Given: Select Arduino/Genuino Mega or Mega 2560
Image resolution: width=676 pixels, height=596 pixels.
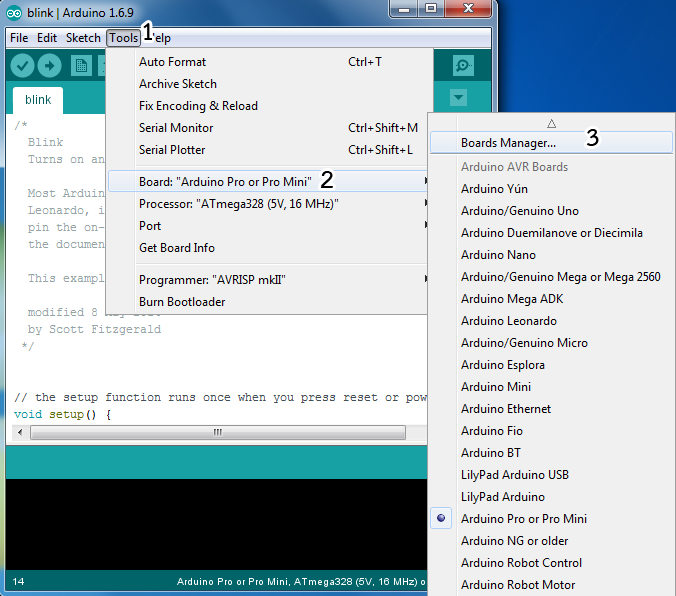Looking at the screenshot, I should [551, 277].
